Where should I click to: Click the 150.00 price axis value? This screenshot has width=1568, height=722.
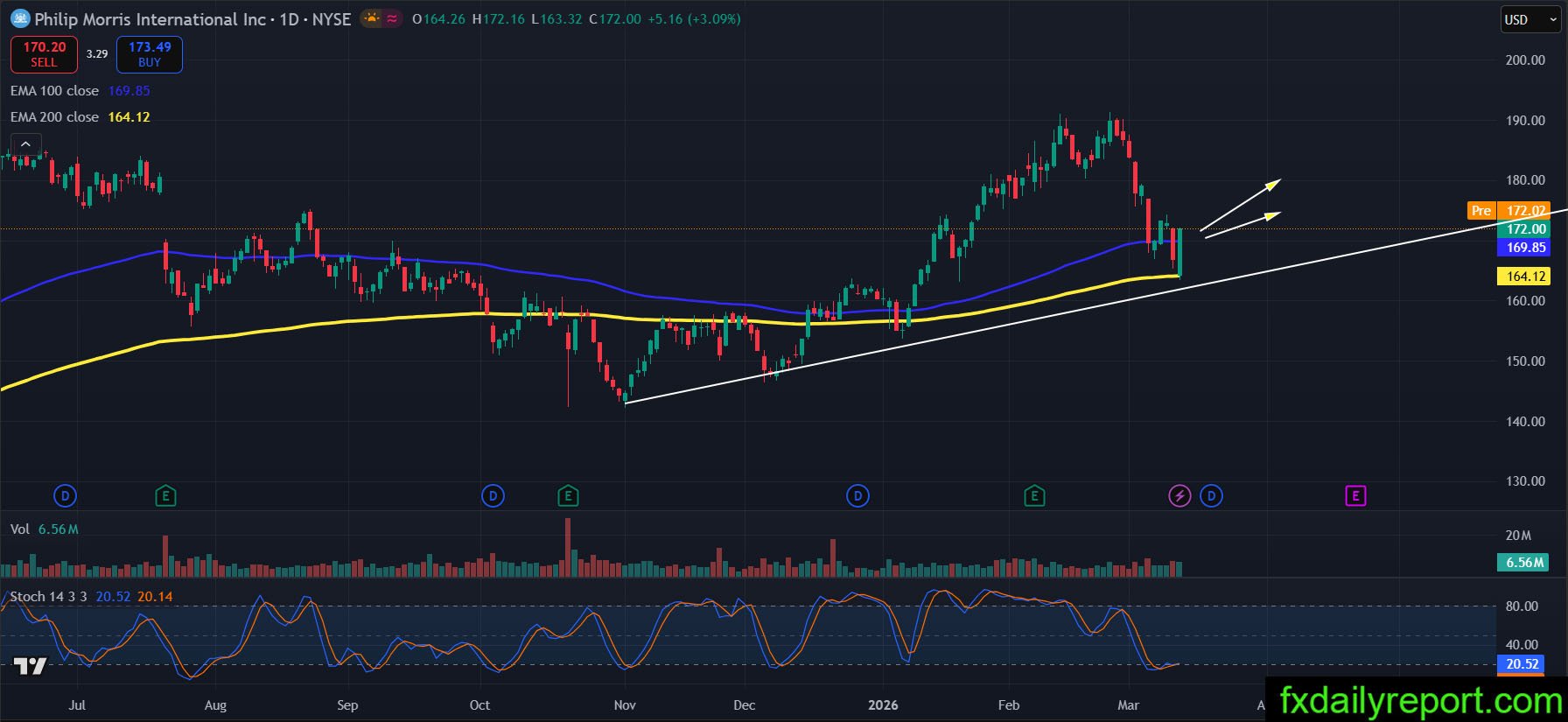1525,361
